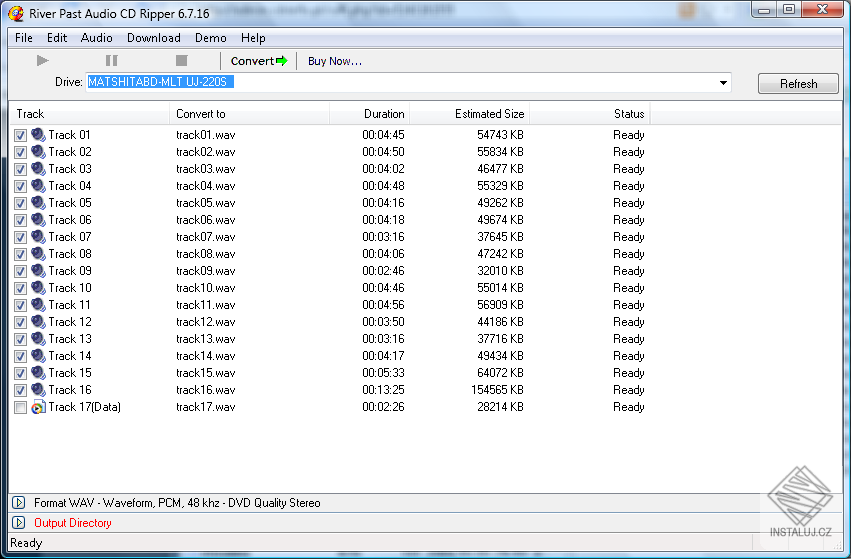Click the Play button in toolbar

(42, 60)
